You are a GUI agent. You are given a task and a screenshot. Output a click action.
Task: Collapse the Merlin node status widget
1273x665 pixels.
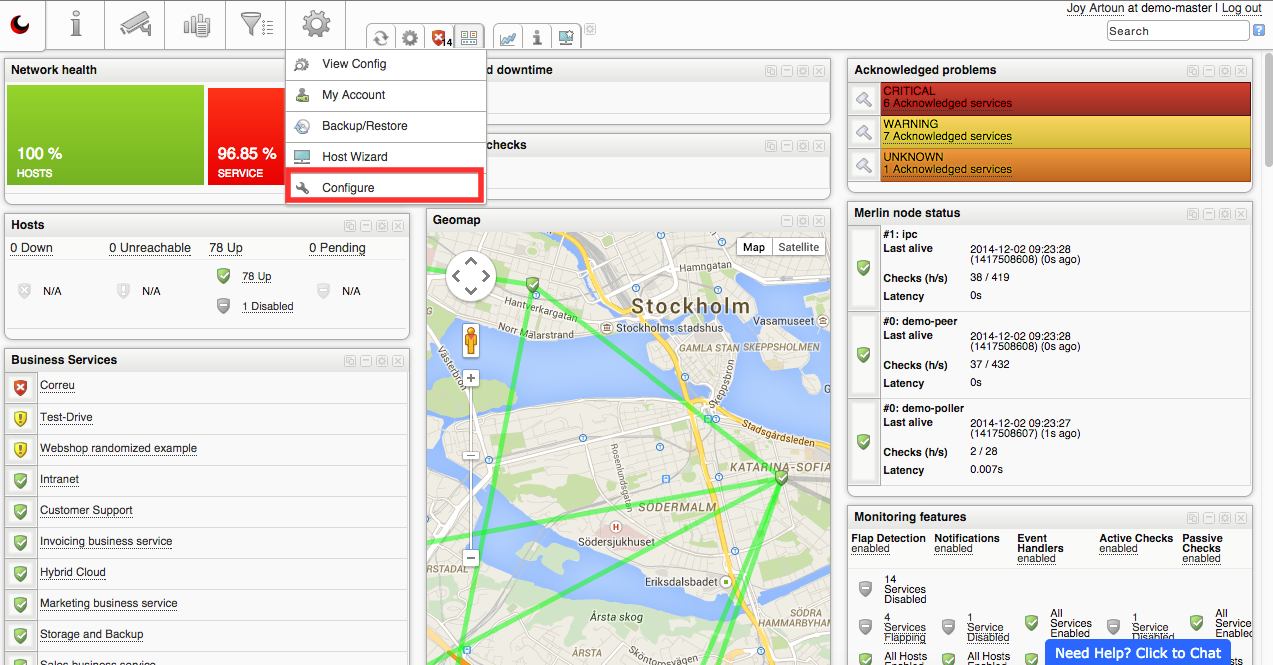tap(1208, 214)
